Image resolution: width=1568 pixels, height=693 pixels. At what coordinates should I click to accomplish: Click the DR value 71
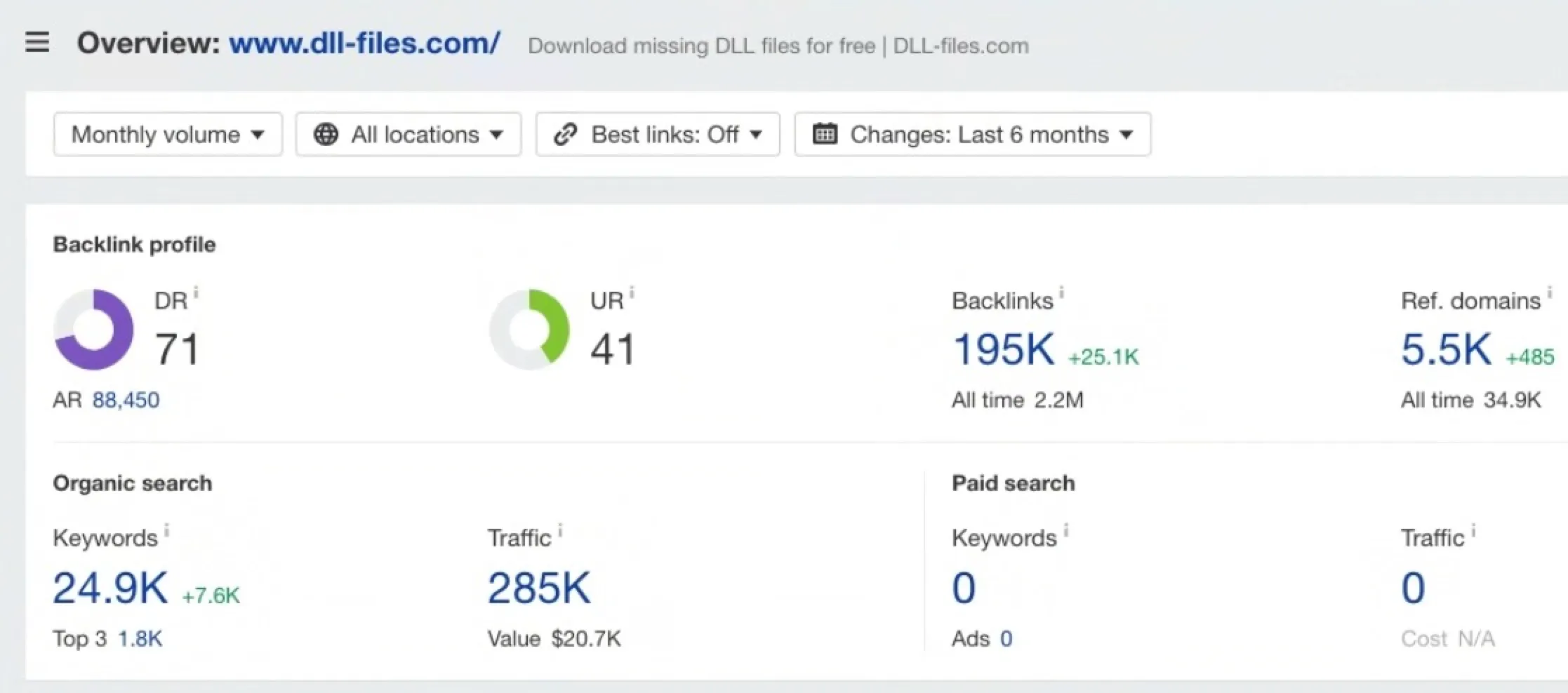(x=177, y=349)
